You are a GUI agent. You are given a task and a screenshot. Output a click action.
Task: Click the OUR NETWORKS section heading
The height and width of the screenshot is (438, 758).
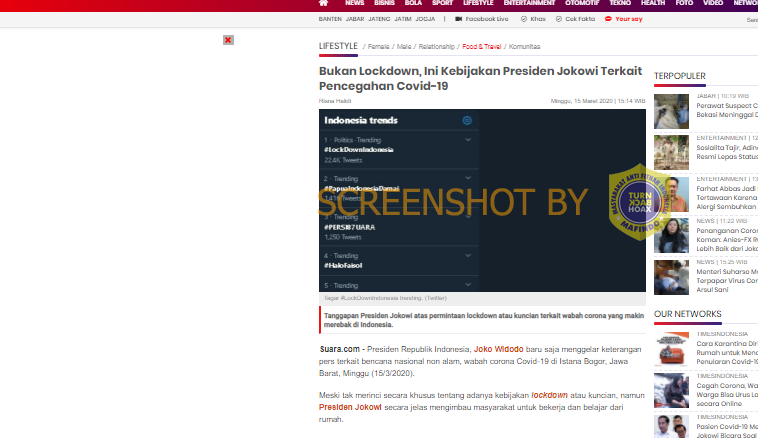(x=687, y=314)
